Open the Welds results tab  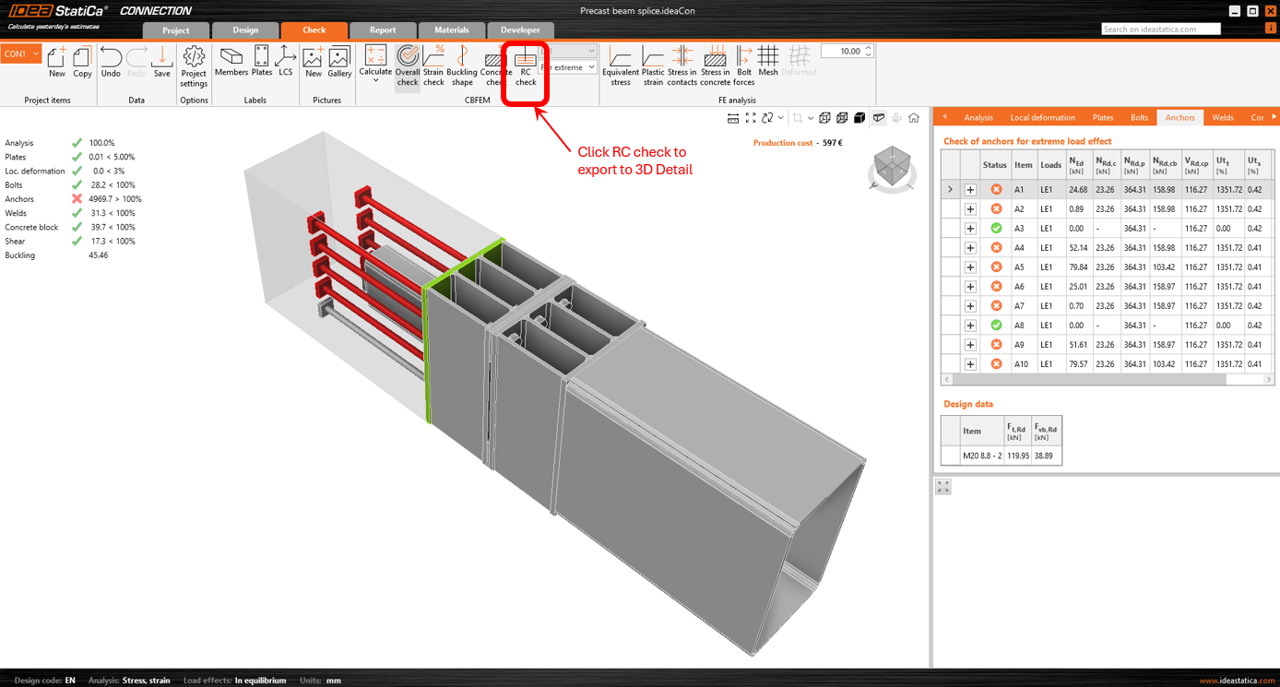pyautogui.click(x=1223, y=118)
